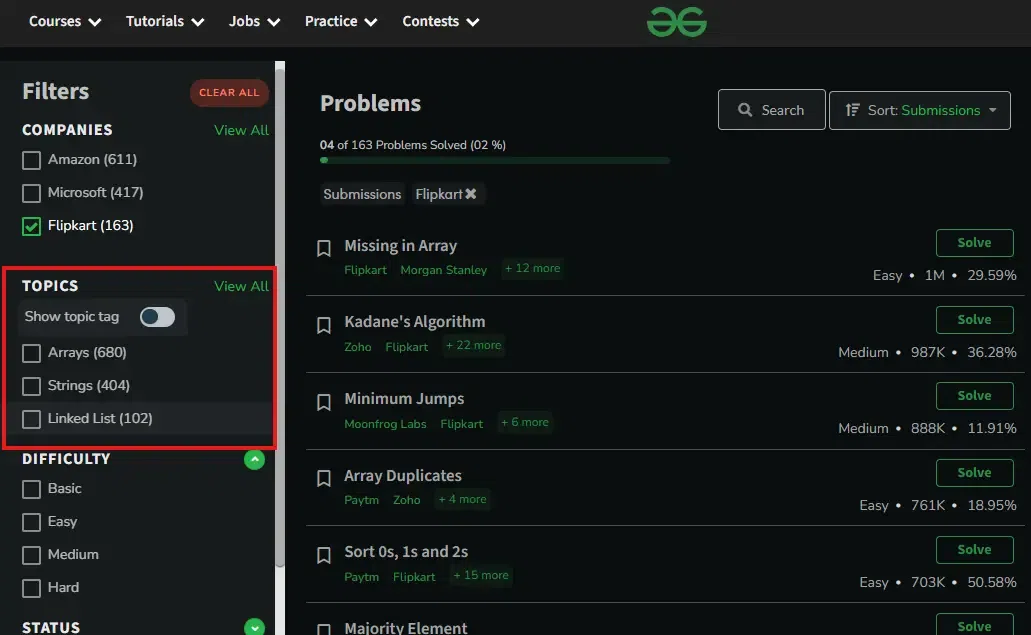Expand '+ 6 more' companies for Minimum Jumps
Image resolution: width=1031 pixels, height=635 pixels.
[524, 422]
